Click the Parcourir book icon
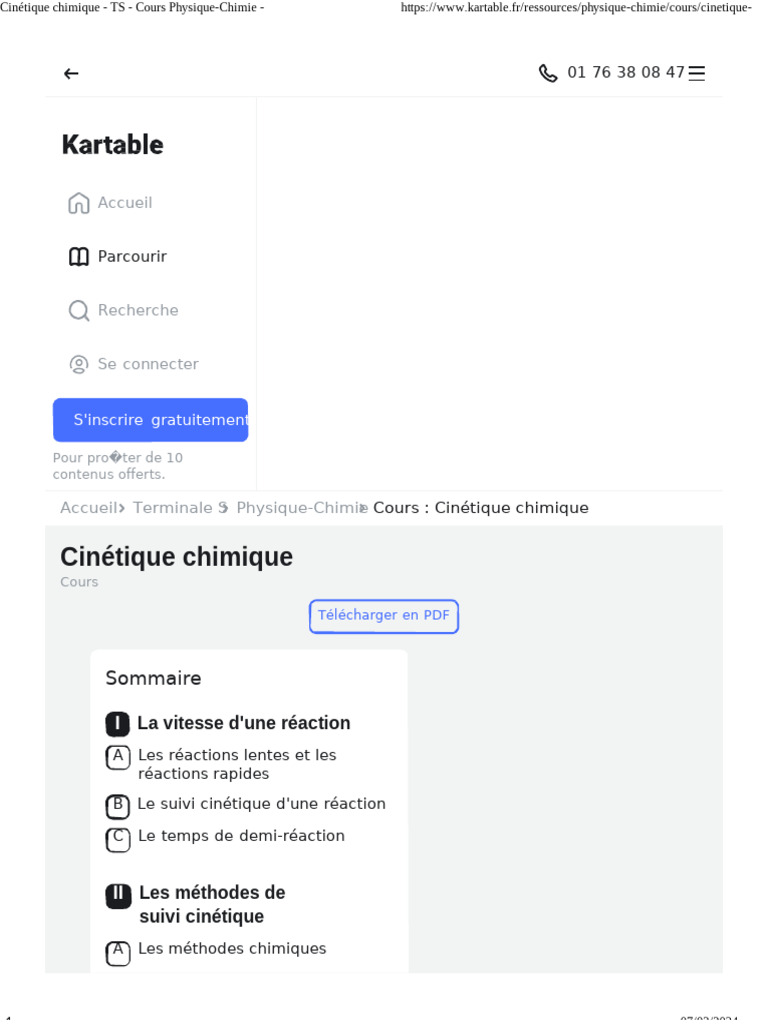 [78, 257]
